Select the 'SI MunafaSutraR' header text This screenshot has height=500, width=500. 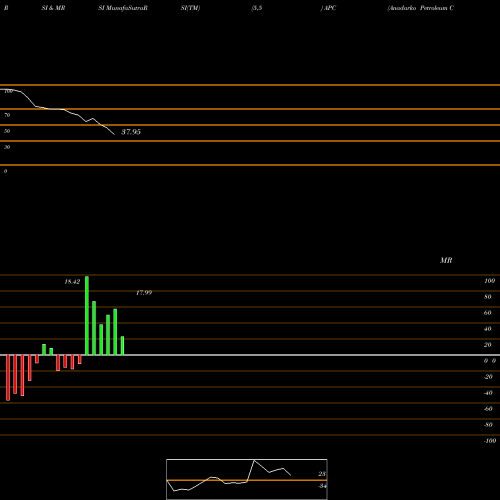123,8
